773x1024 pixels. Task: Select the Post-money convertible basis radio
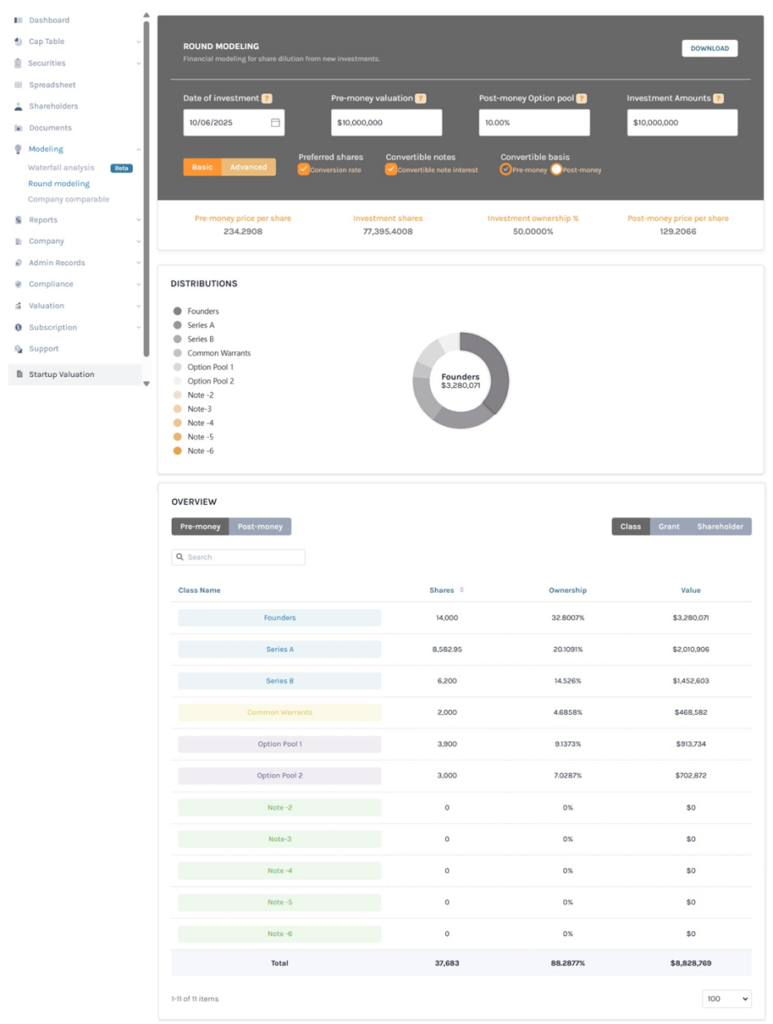tap(556, 170)
